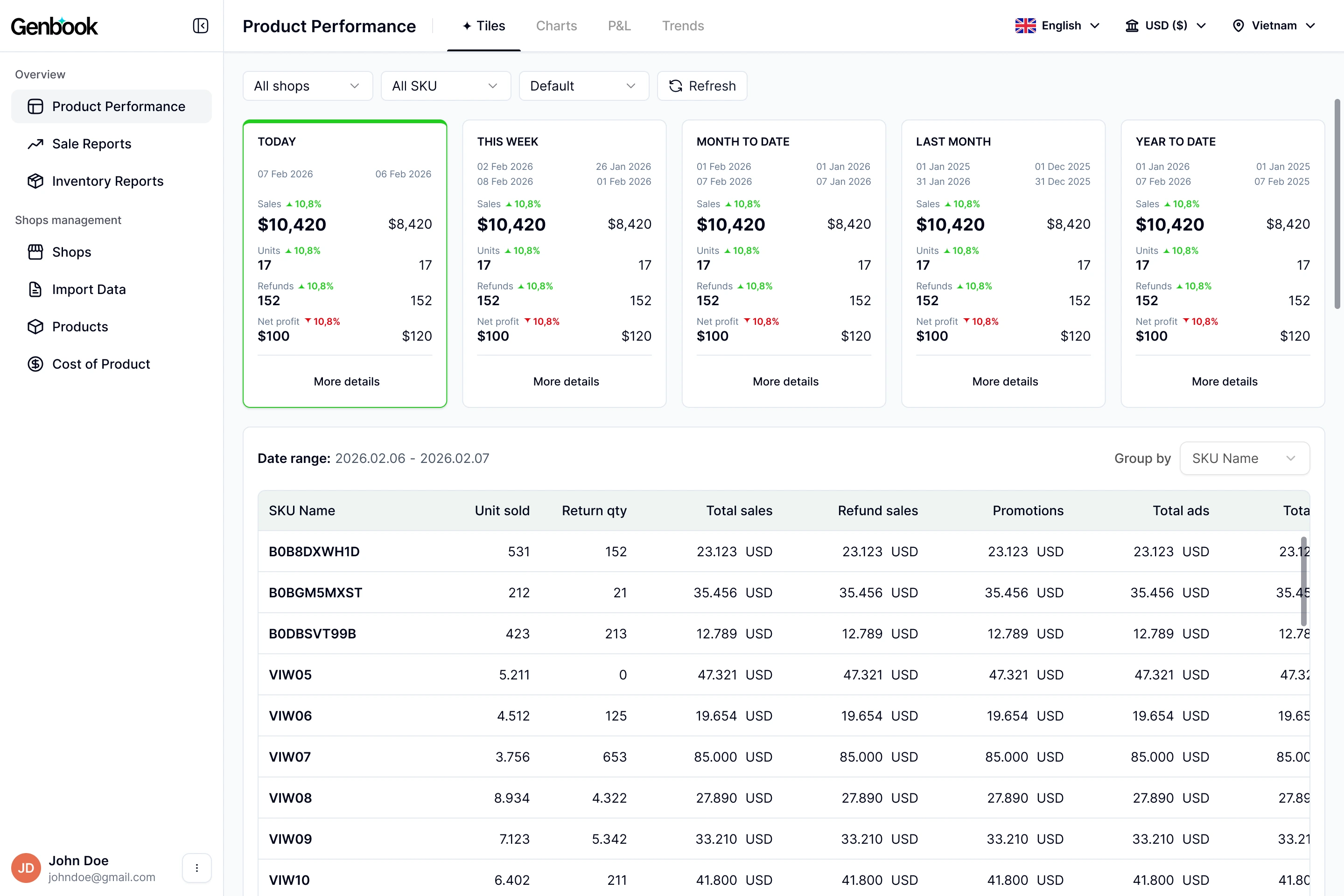Screen dimensions: 1344x896
Task: Click the Inventory Reports box icon
Action: tap(35, 181)
